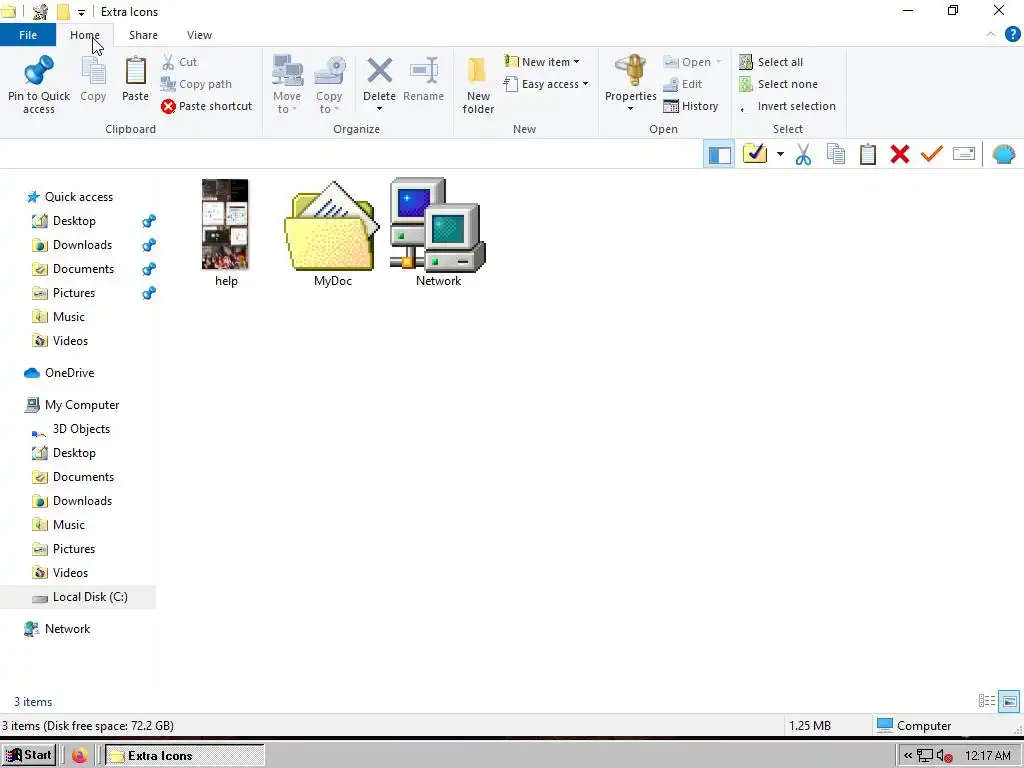
Task: Click the Copy icon in Clipboard group
Action: click(x=93, y=71)
